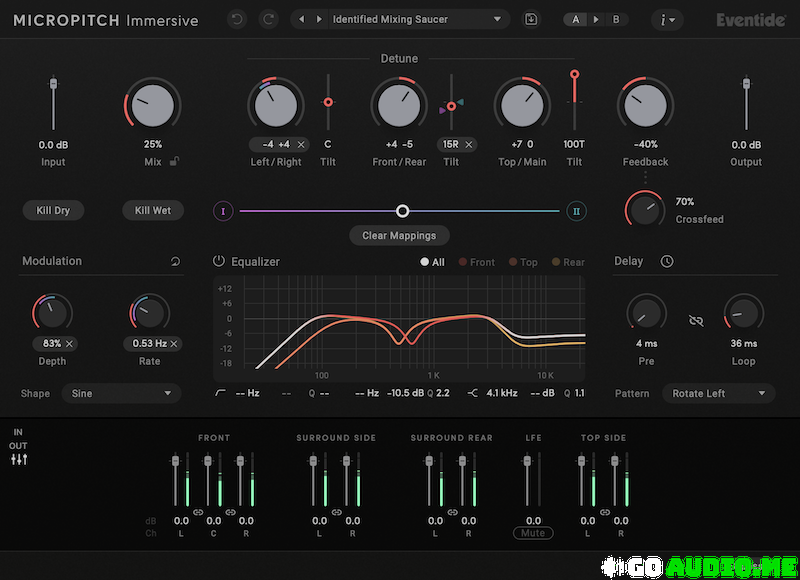Image resolution: width=800 pixels, height=580 pixels.
Task: Click the Front/Rear detune knob
Action: [x=399, y=105]
